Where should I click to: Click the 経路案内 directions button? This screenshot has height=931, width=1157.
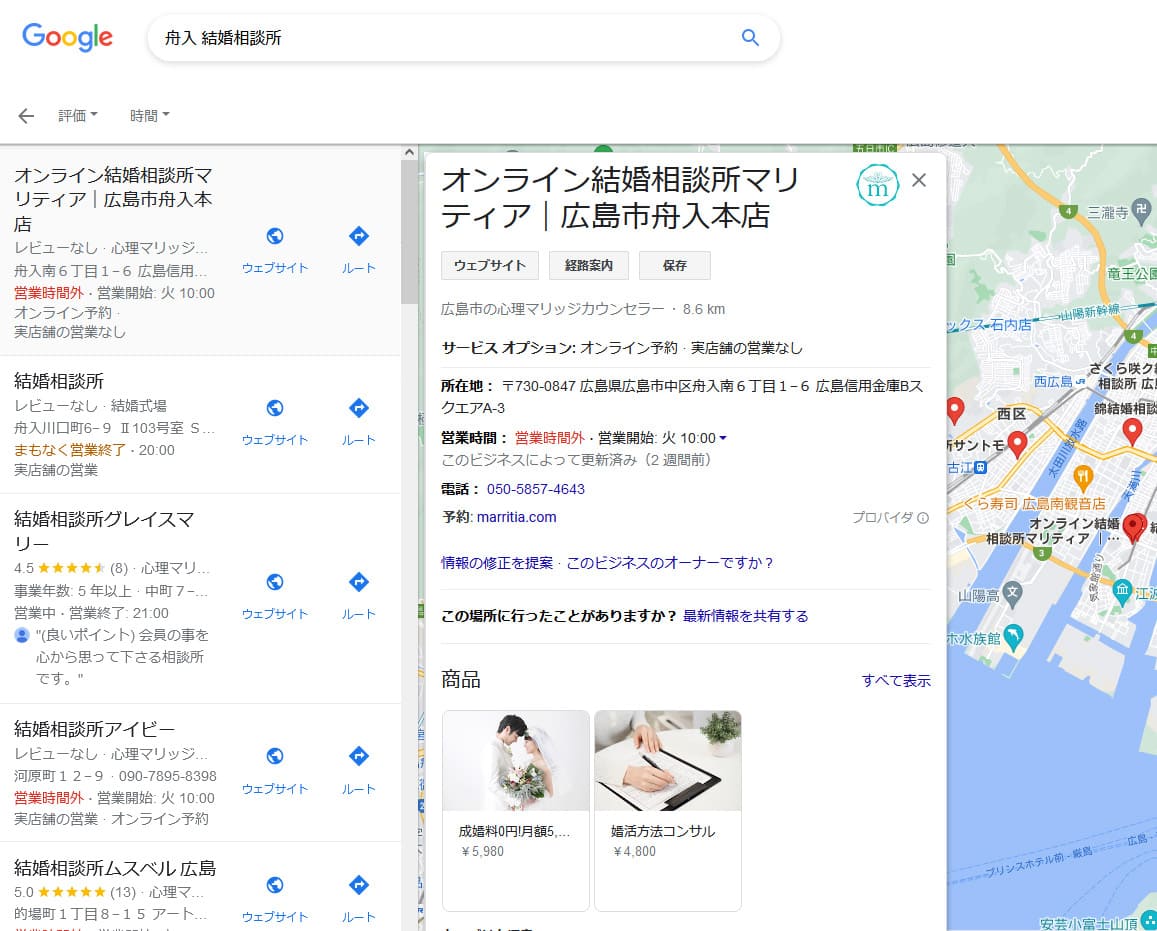(589, 266)
